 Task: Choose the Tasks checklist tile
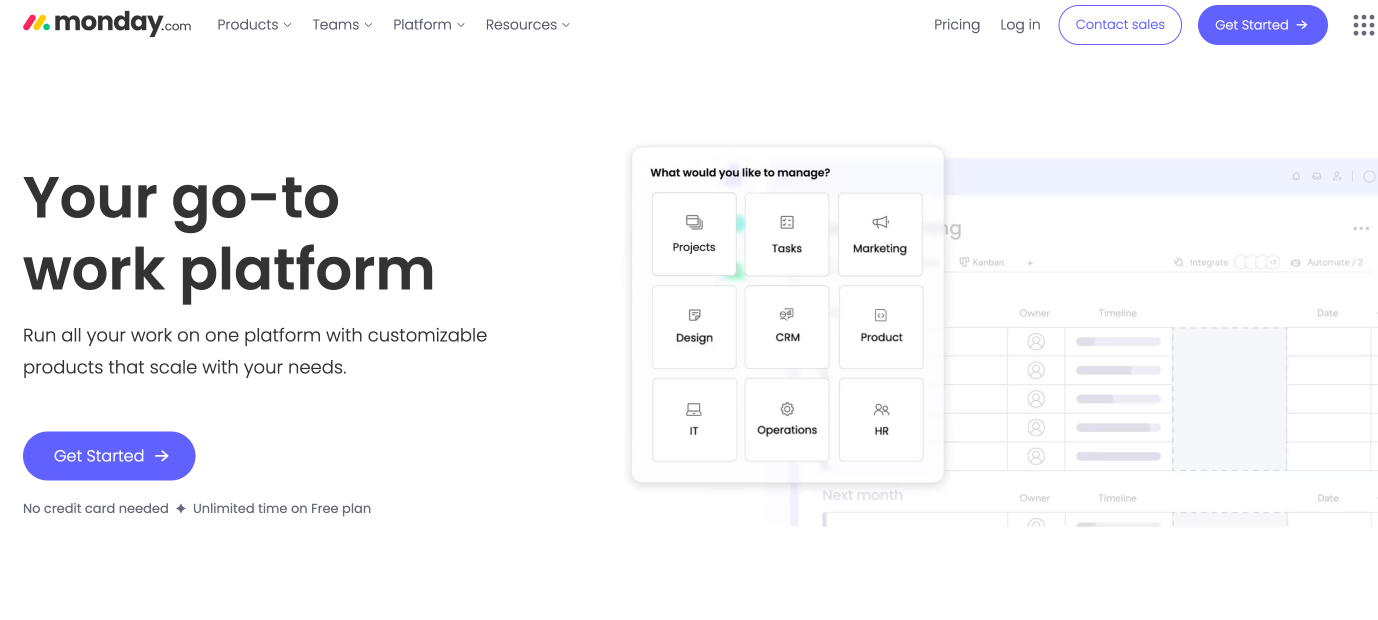787,234
